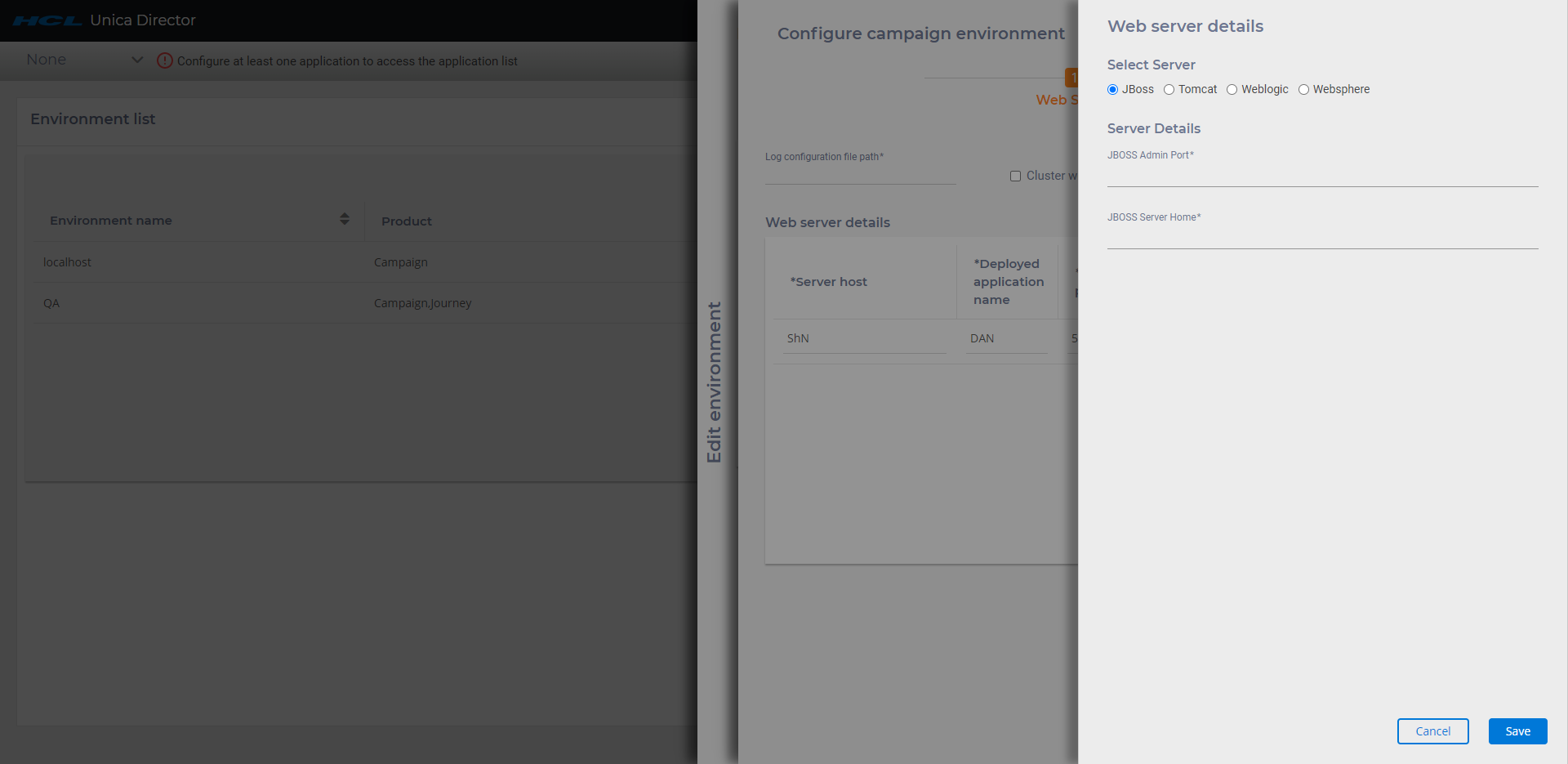
Task: Toggle the Cluster checkbox
Action: pos(1015,176)
